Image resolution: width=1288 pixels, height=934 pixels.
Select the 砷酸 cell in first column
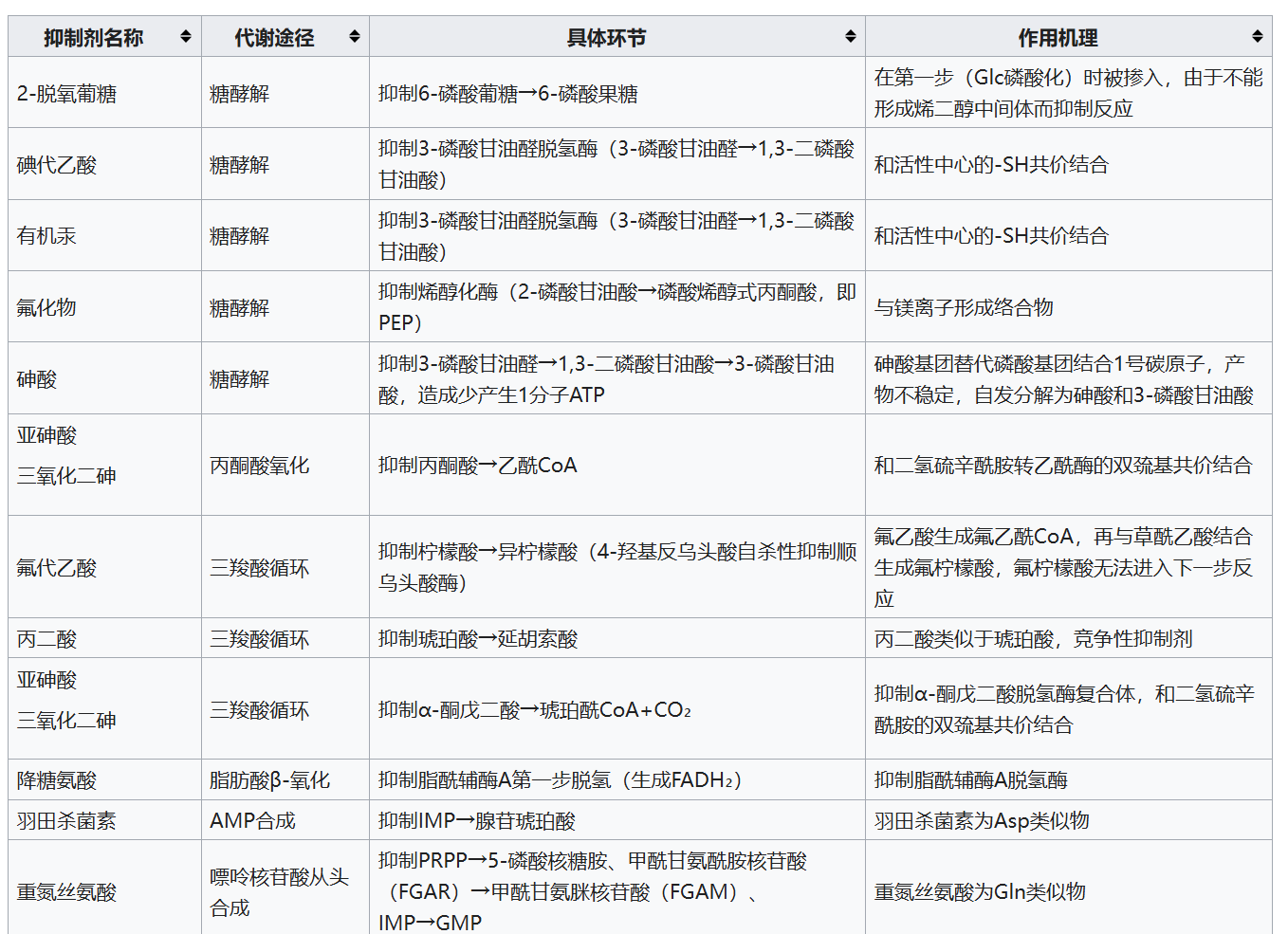pos(37,379)
